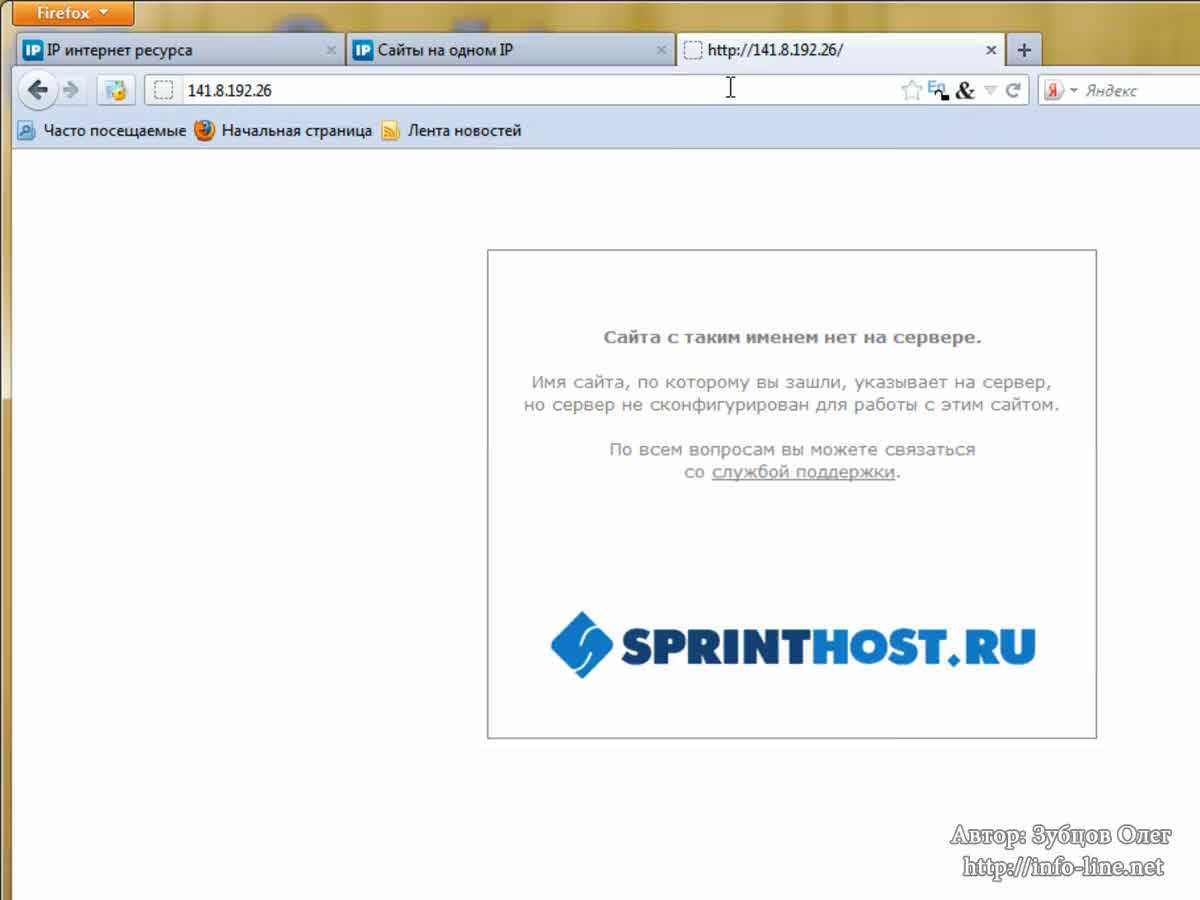Bookmark this page with the star icon
The width and height of the screenshot is (1200, 900).
pyautogui.click(x=910, y=91)
